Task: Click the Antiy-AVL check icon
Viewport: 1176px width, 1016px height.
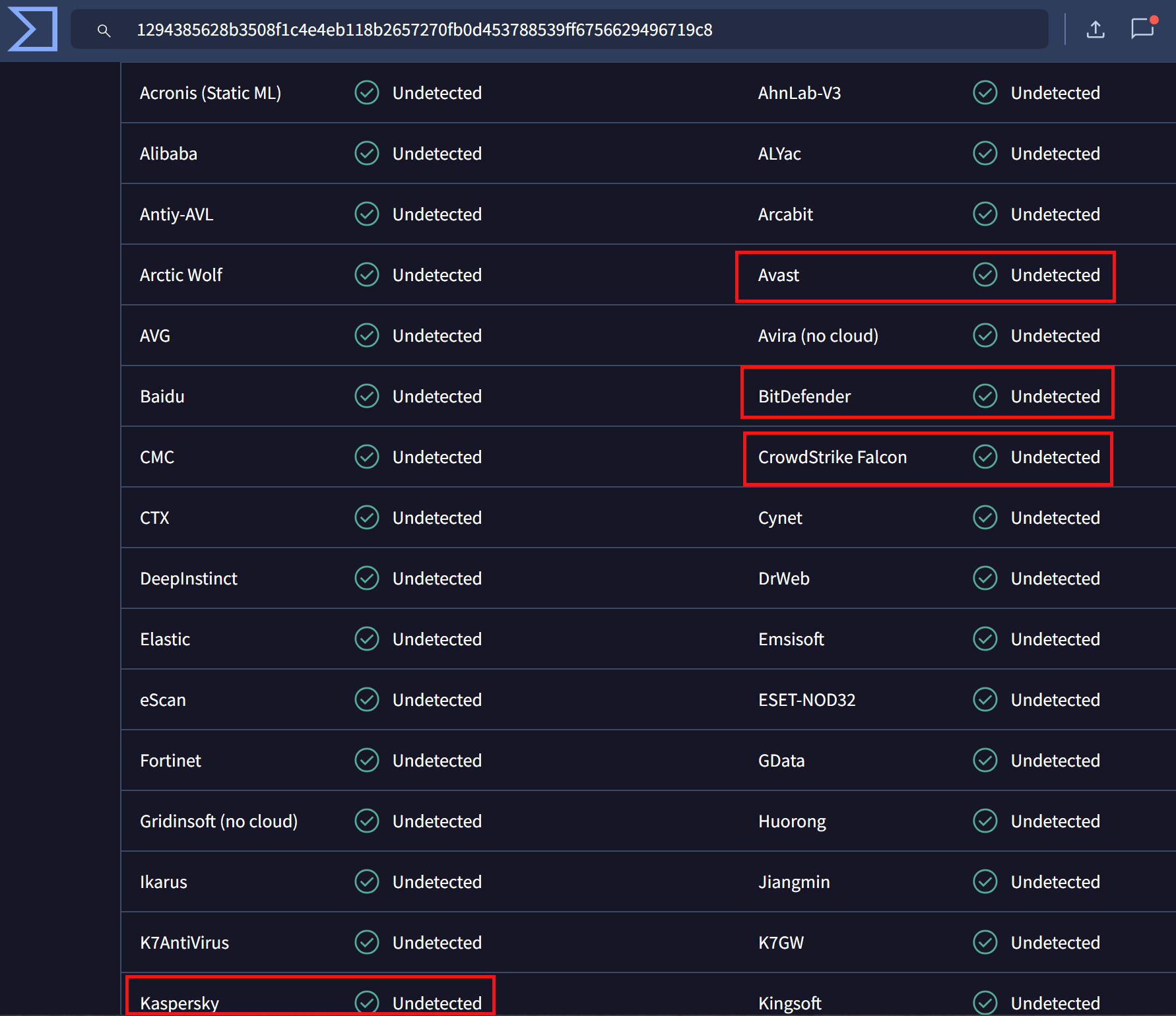Action: (367, 214)
